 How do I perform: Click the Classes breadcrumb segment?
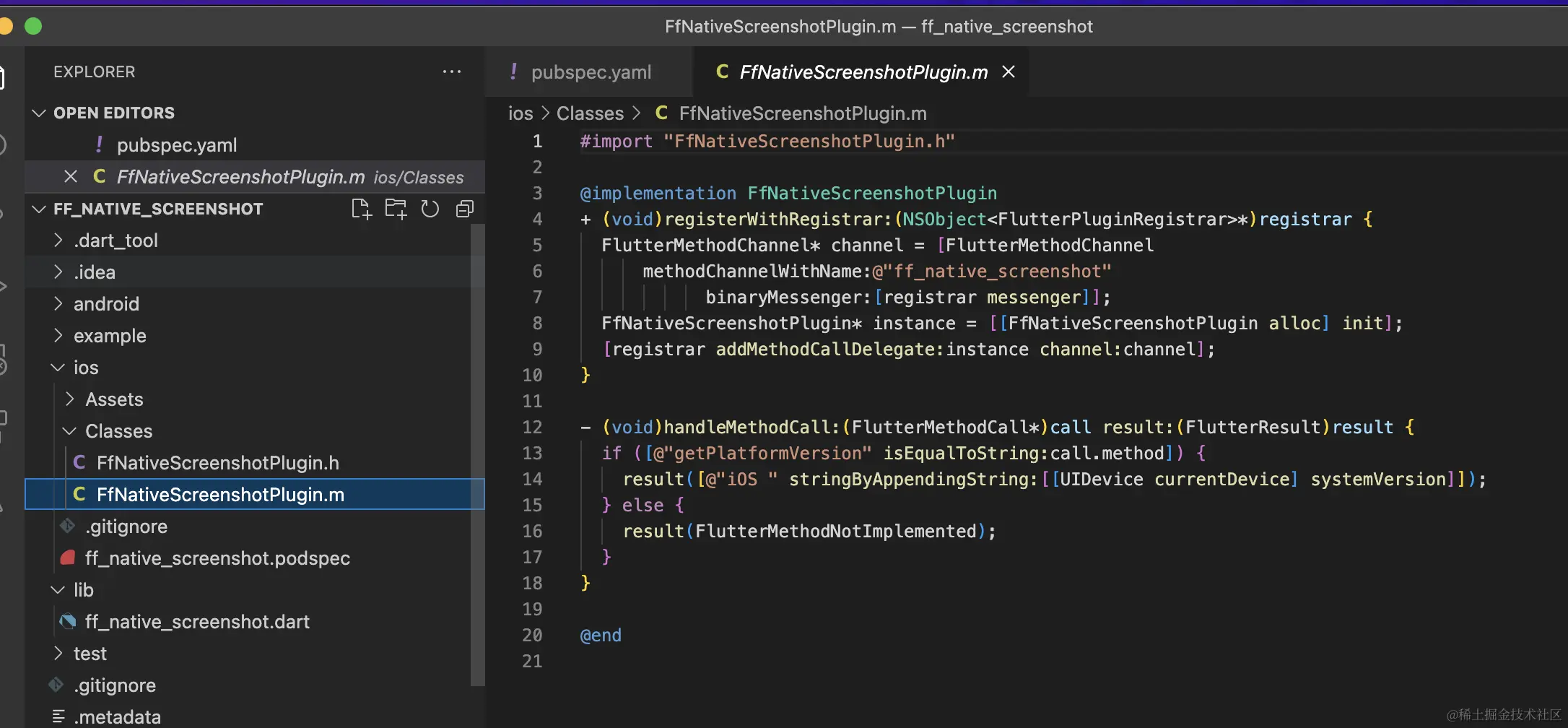tap(590, 113)
